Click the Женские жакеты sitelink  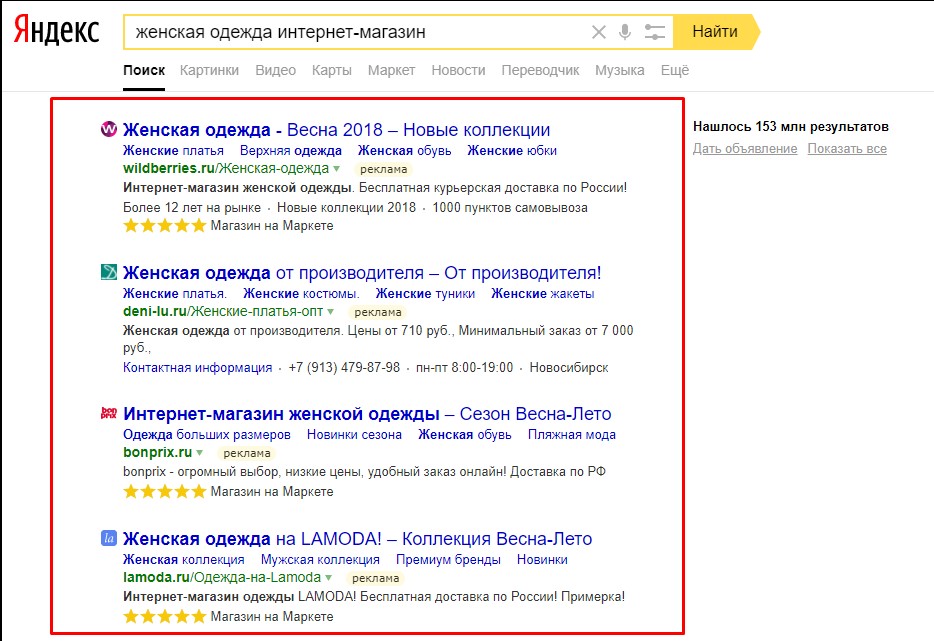(x=543, y=294)
